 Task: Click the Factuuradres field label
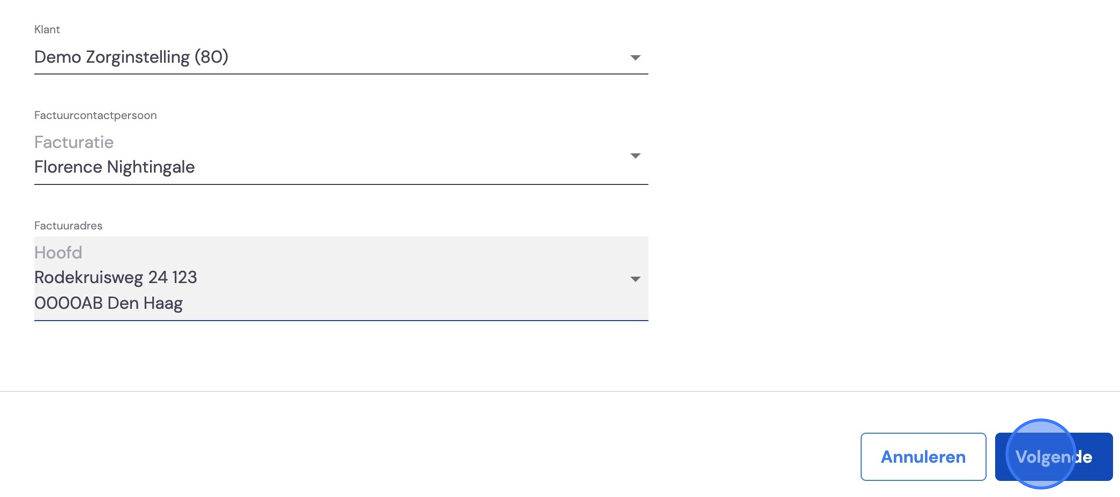pos(69,226)
